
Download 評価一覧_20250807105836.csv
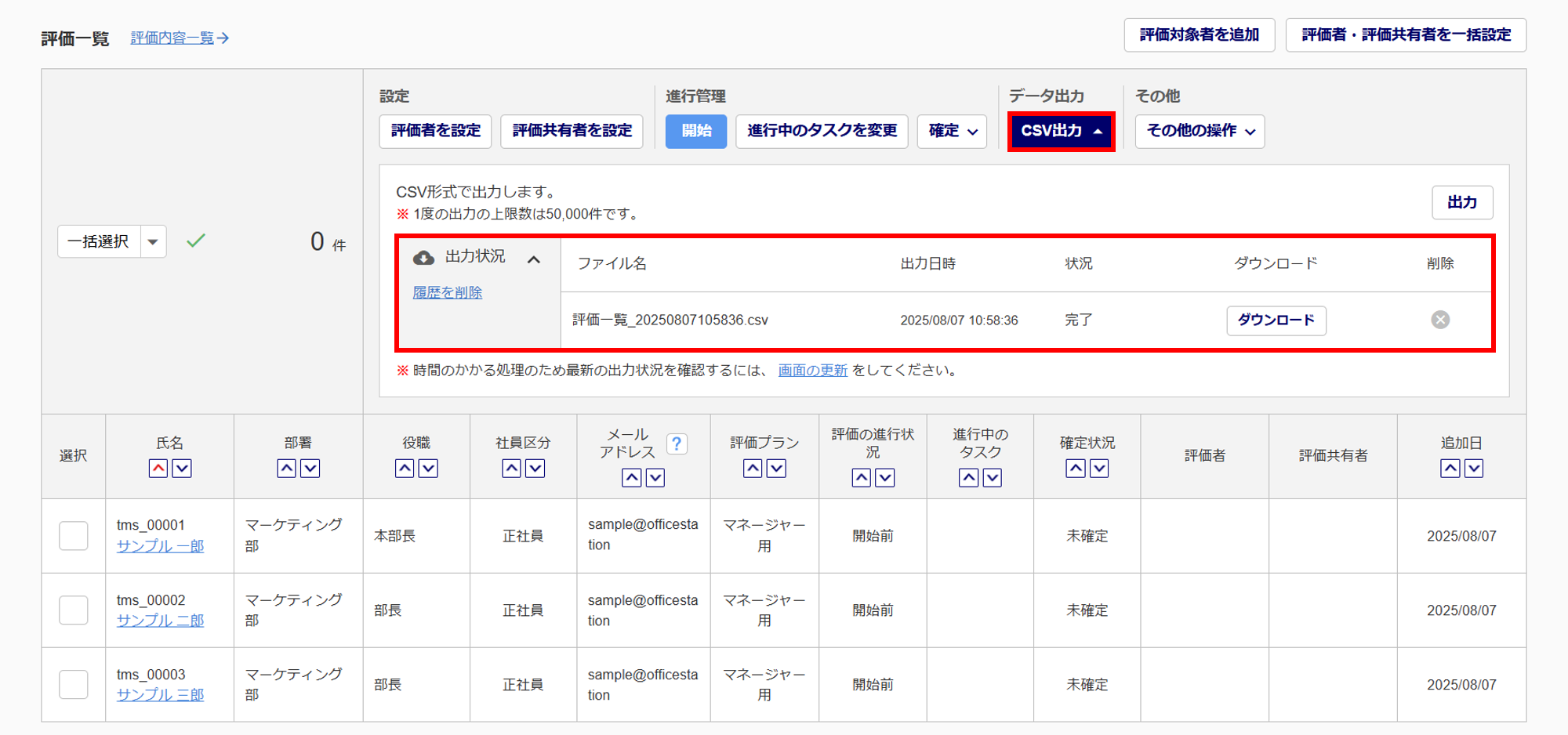point(1276,320)
